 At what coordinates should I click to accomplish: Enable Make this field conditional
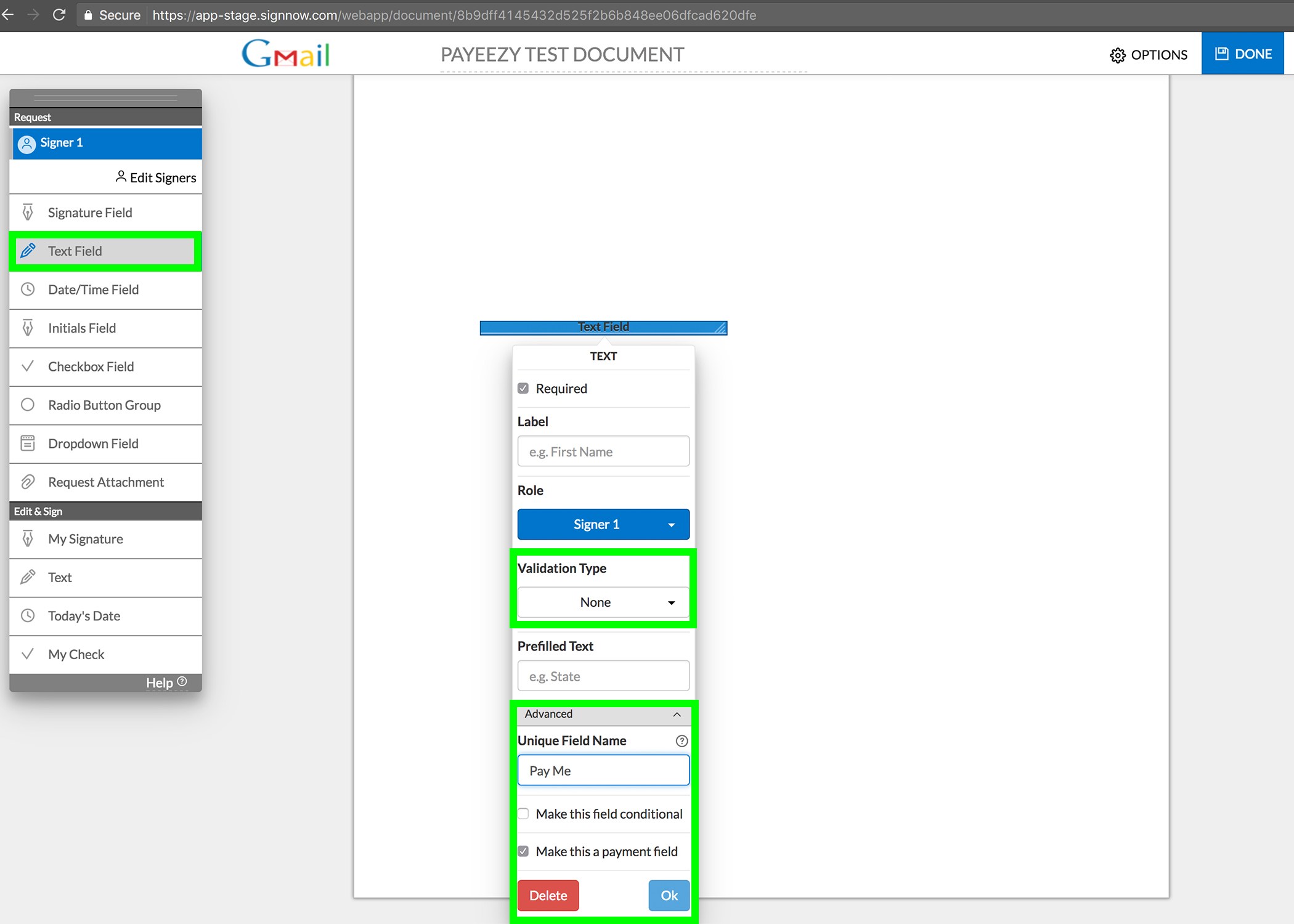click(523, 814)
